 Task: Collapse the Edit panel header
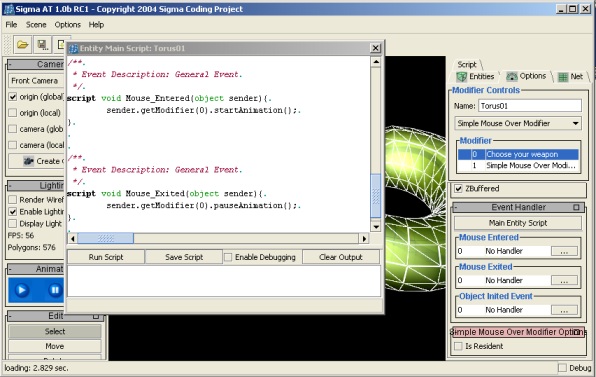click(11, 316)
